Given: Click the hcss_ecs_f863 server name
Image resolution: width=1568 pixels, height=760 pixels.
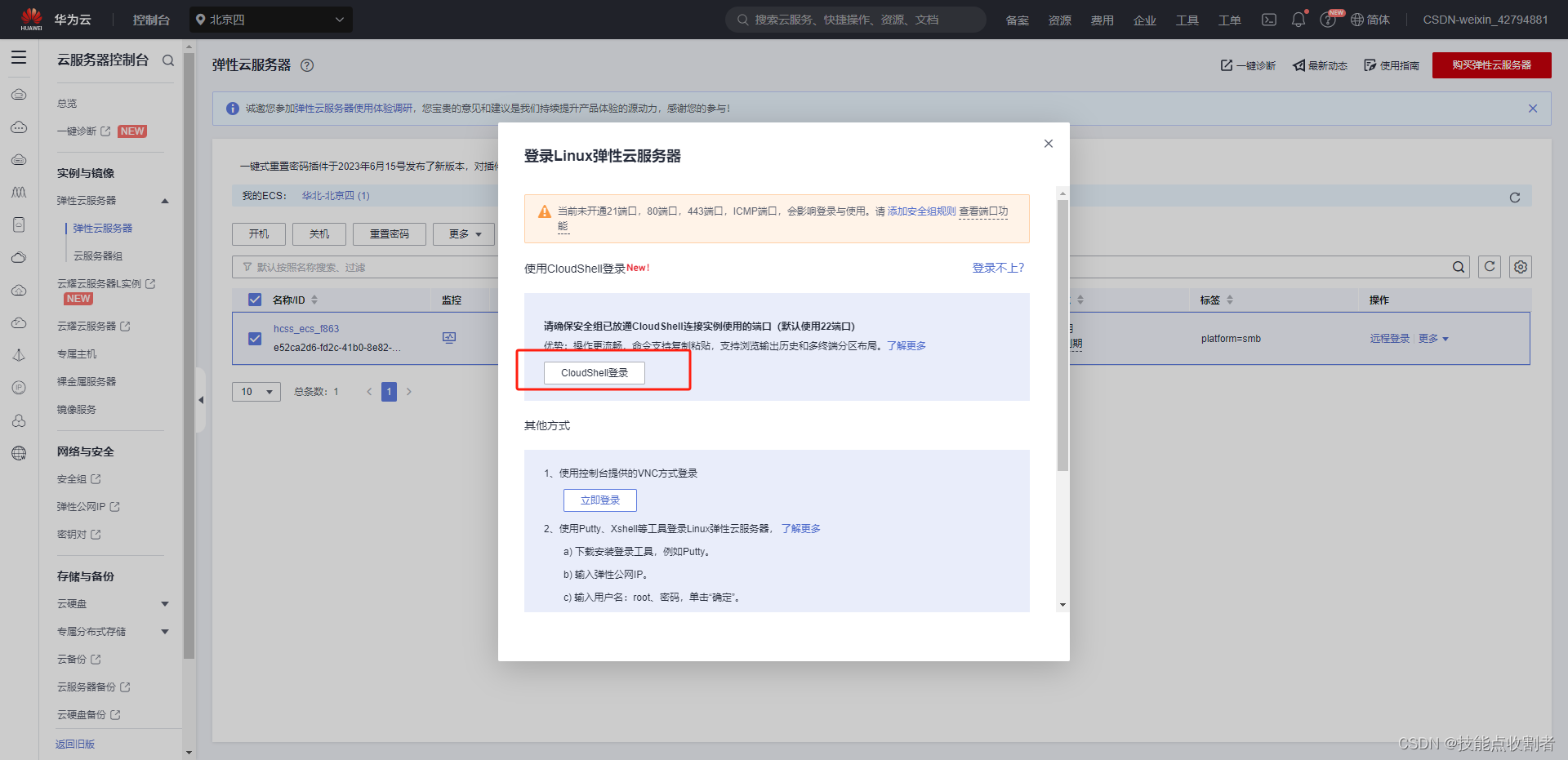Looking at the screenshot, I should coord(306,329).
